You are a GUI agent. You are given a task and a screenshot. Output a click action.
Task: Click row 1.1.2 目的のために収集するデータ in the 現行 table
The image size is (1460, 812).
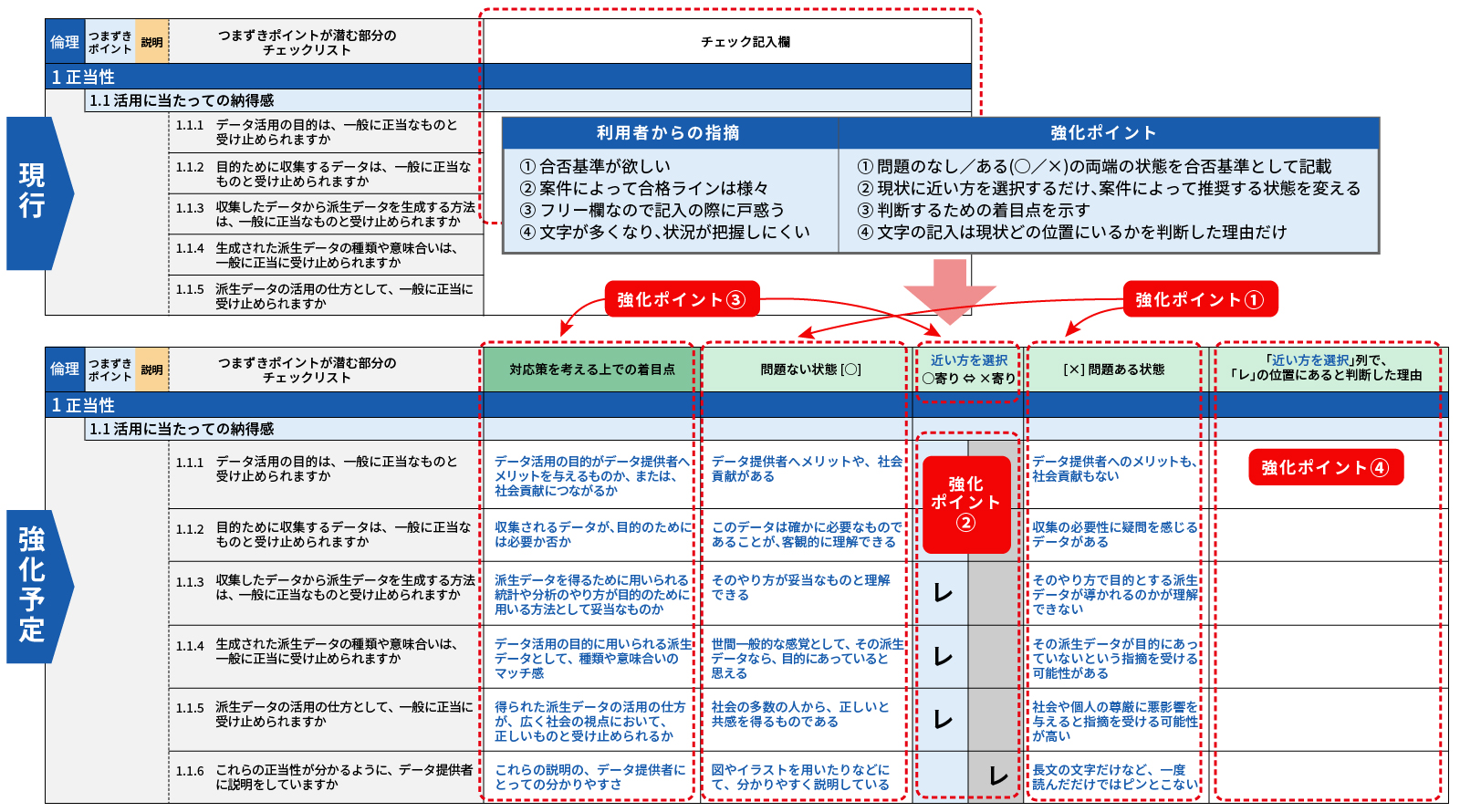[325, 174]
